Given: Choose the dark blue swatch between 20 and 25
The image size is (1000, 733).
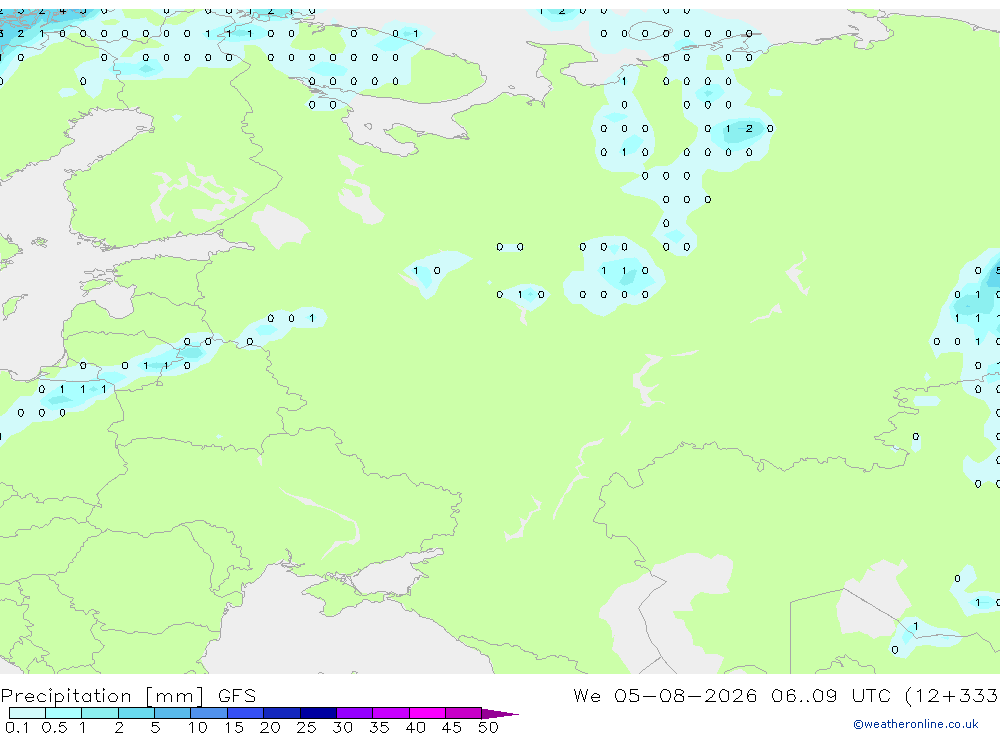Looking at the screenshot, I should pos(282,713).
